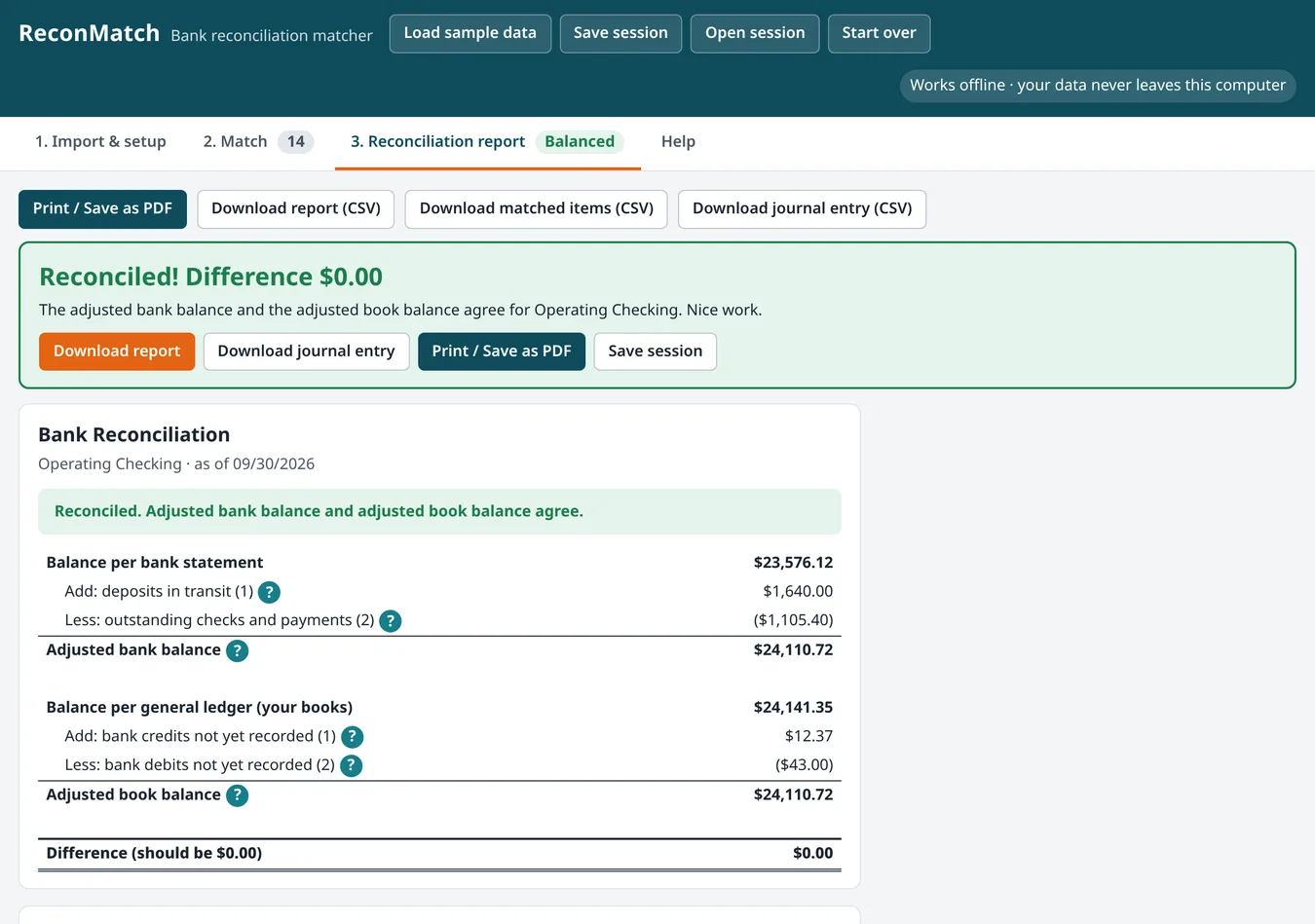Viewport: 1315px width, 924px height.
Task: Print / Save as PDF from top toolbar
Action: (x=102, y=209)
